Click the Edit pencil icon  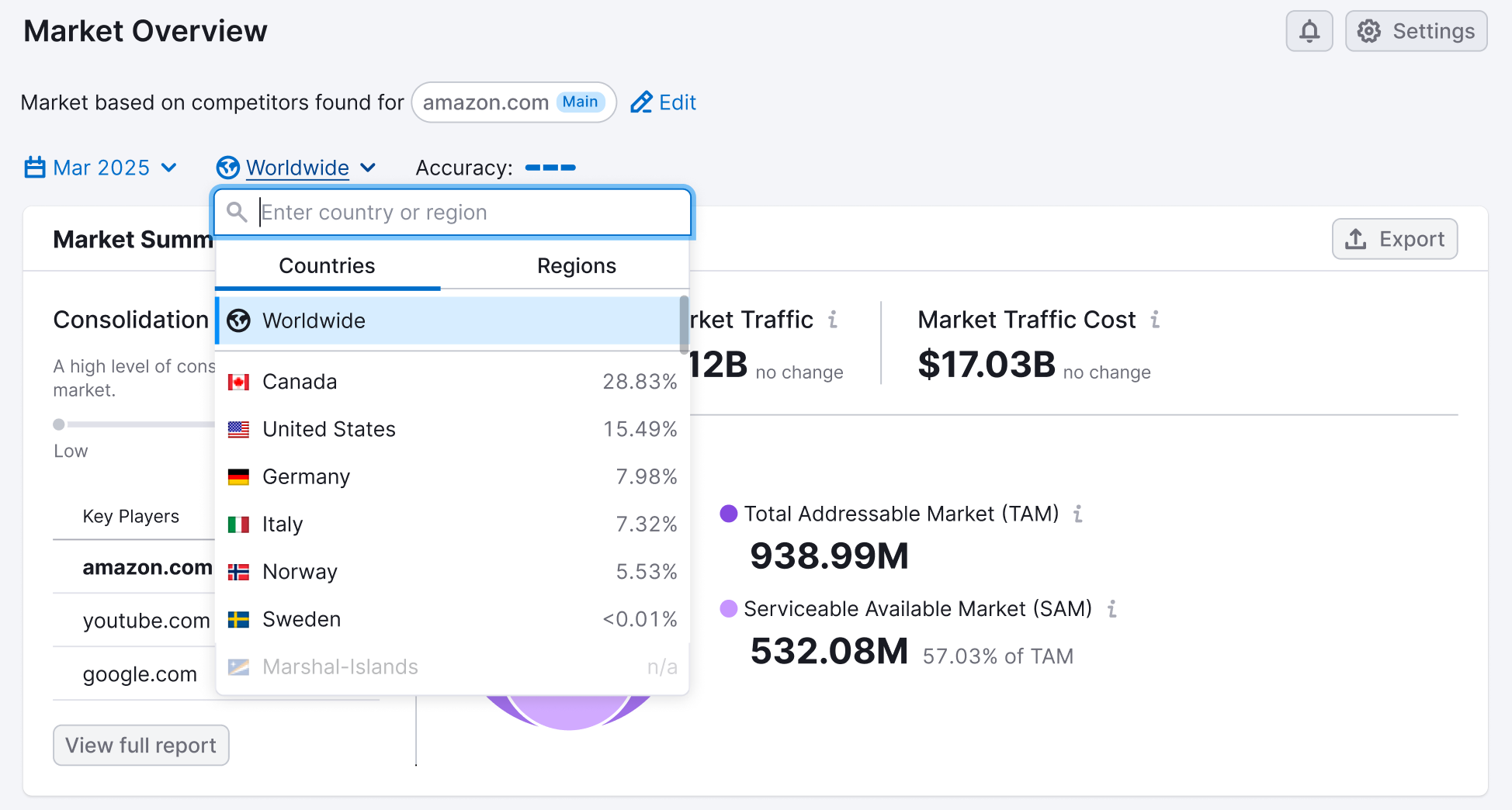[642, 102]
